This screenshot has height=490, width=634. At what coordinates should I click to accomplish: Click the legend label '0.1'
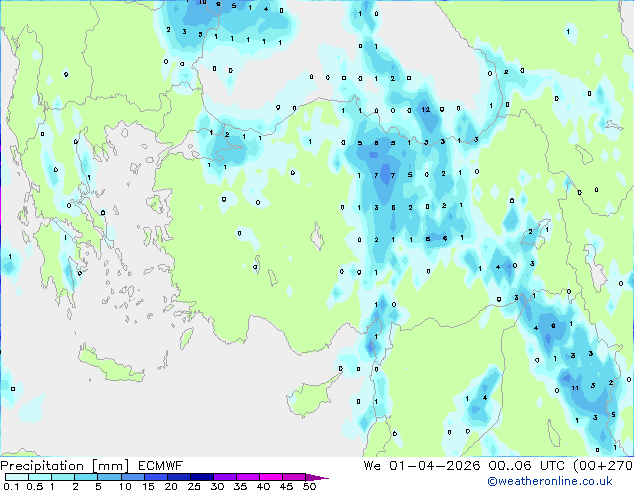(x=11, y=486)
